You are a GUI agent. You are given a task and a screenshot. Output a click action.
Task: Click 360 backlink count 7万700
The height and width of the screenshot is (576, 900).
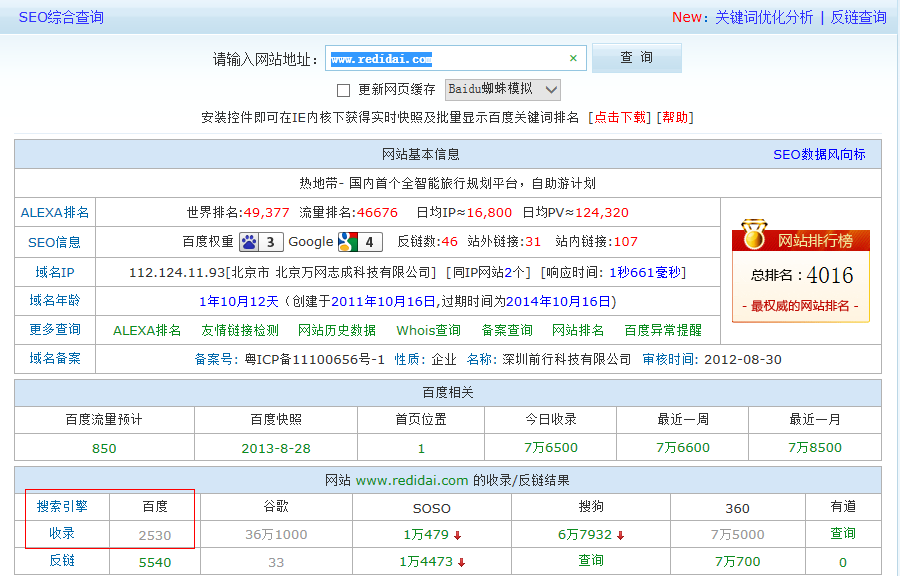[738, 562]
